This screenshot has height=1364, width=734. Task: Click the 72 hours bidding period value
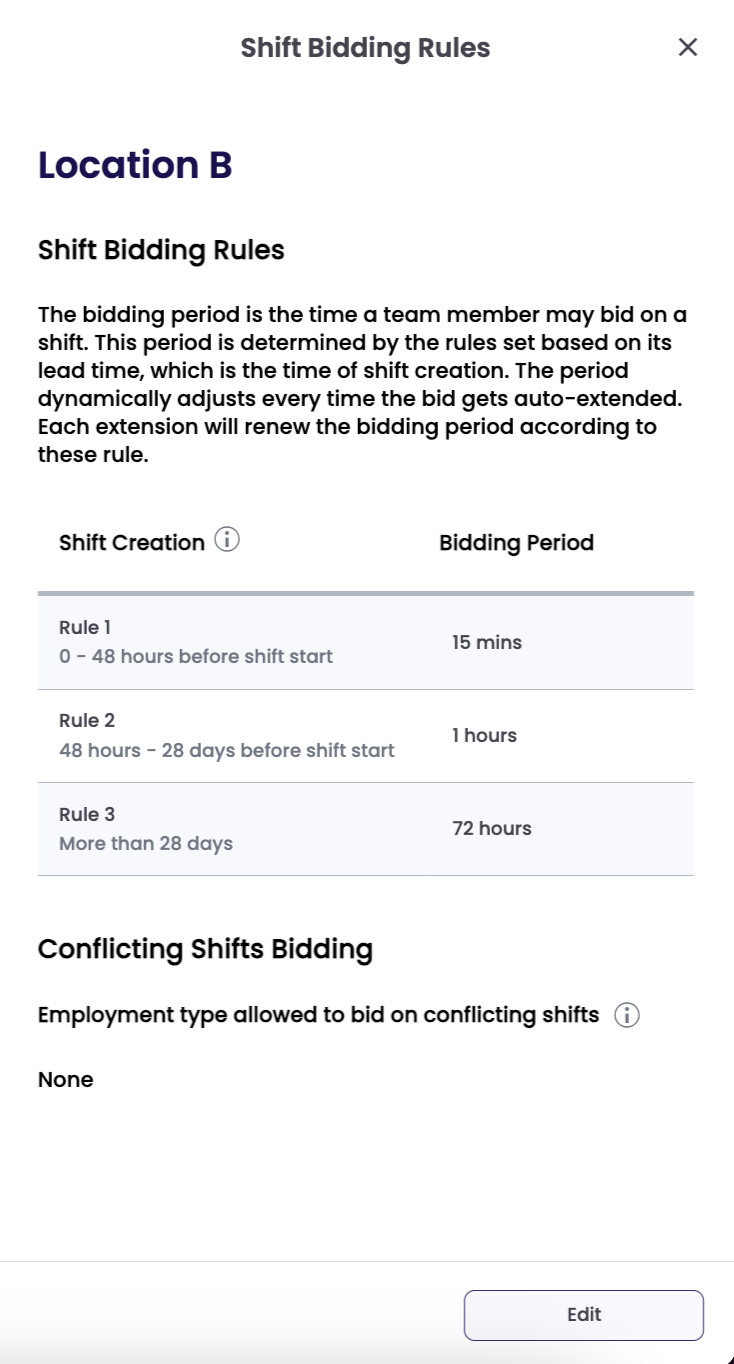[x=492, y=828]
